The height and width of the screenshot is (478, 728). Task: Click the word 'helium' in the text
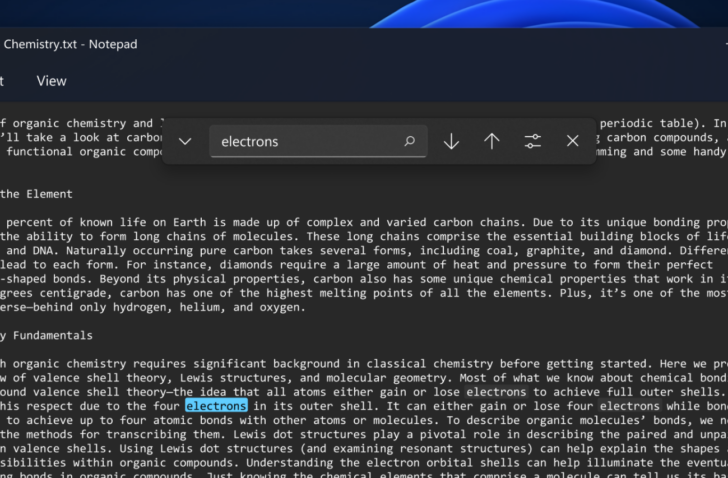pos(202,308)
